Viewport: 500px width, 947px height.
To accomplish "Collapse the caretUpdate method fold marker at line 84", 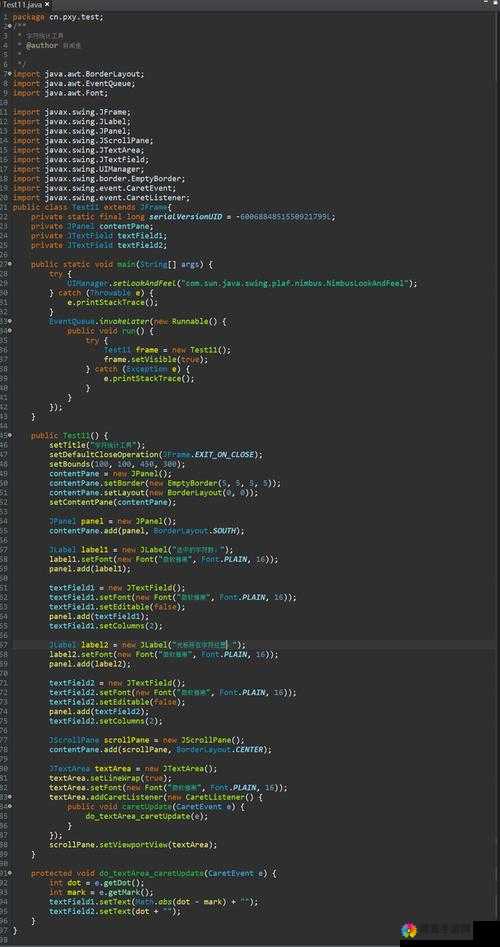I will pyautogui.click(x=10, y=806).
